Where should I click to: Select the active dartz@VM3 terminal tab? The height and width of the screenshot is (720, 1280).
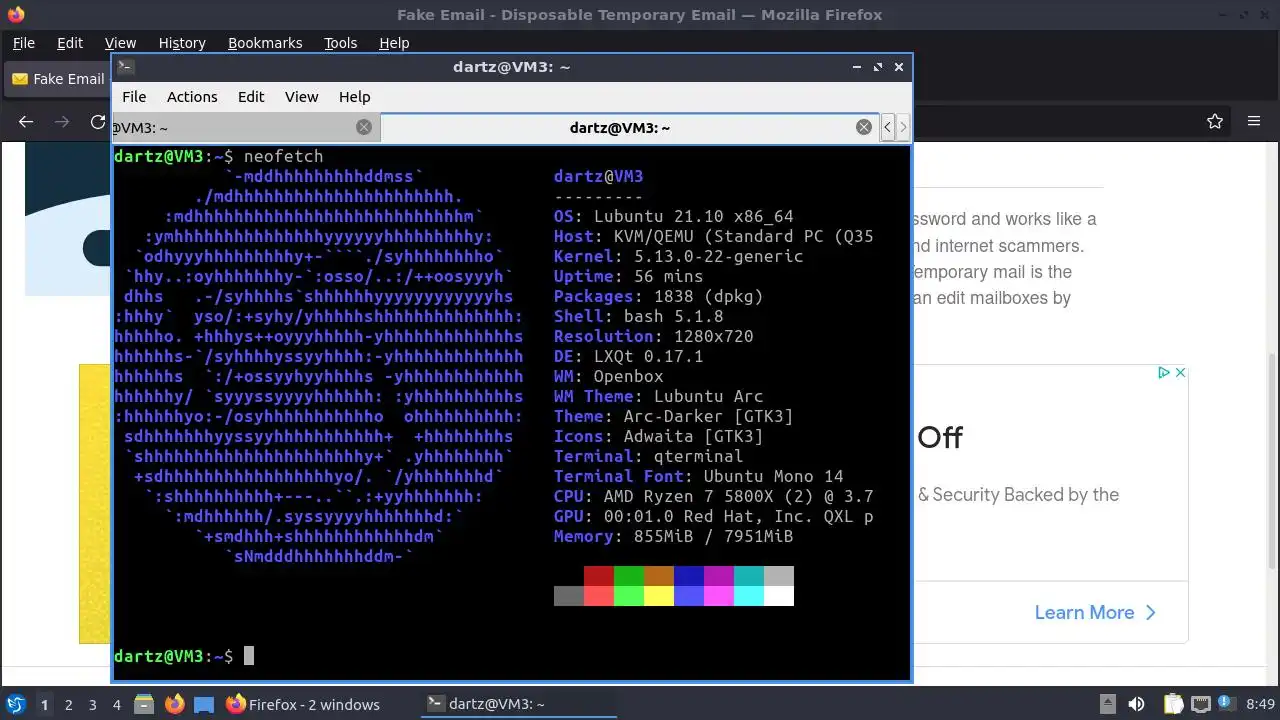629,127
